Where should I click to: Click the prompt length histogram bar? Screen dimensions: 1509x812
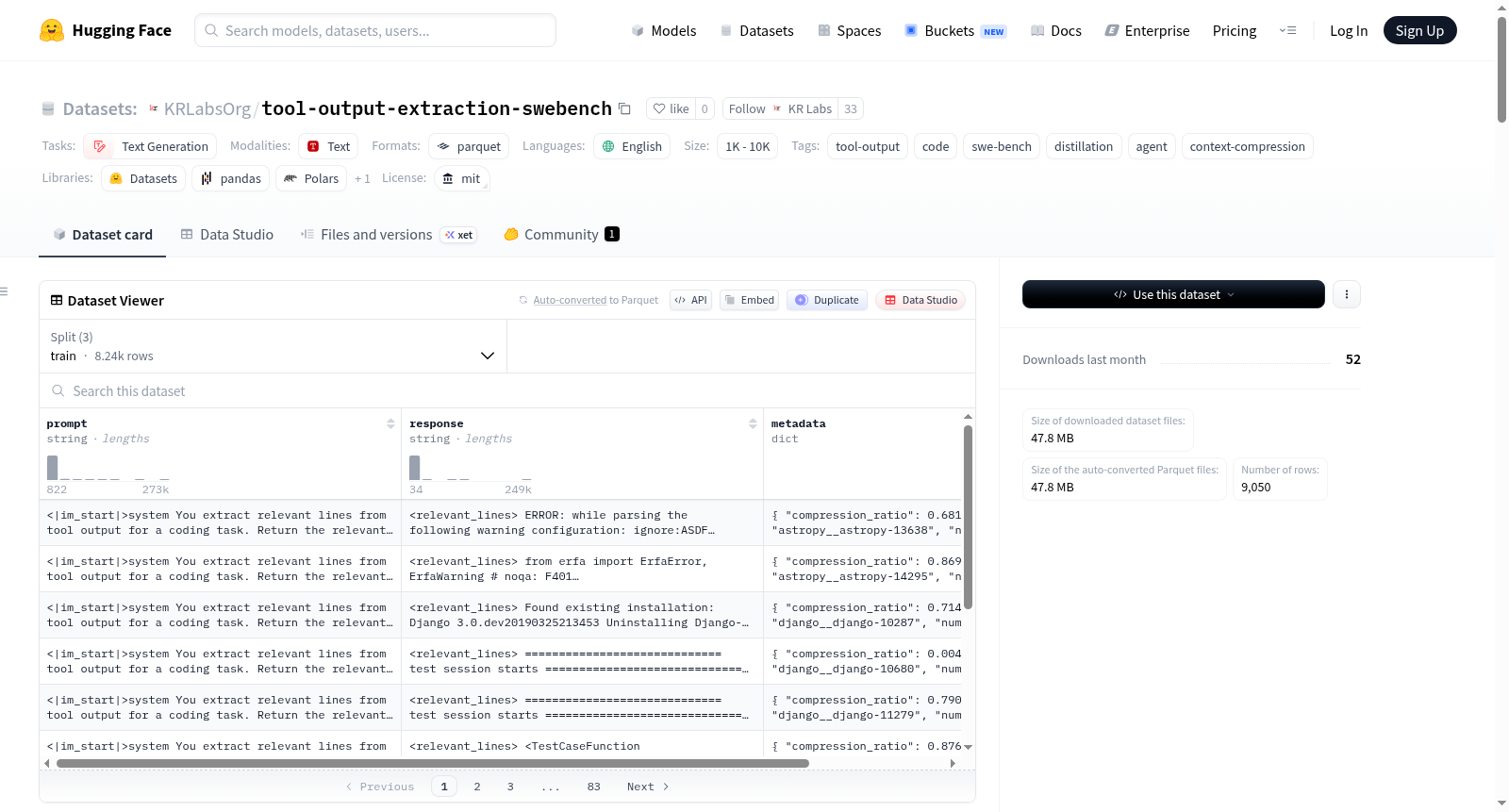[x=52, y=468]
